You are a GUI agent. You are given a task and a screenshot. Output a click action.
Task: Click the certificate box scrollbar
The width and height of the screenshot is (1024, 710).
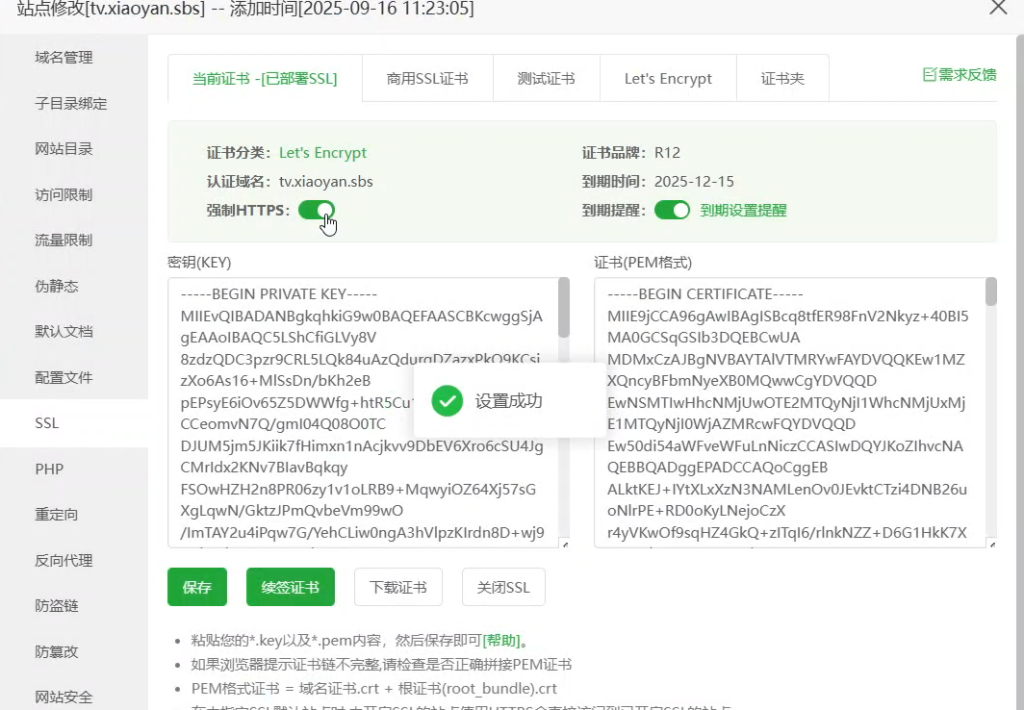990,292
